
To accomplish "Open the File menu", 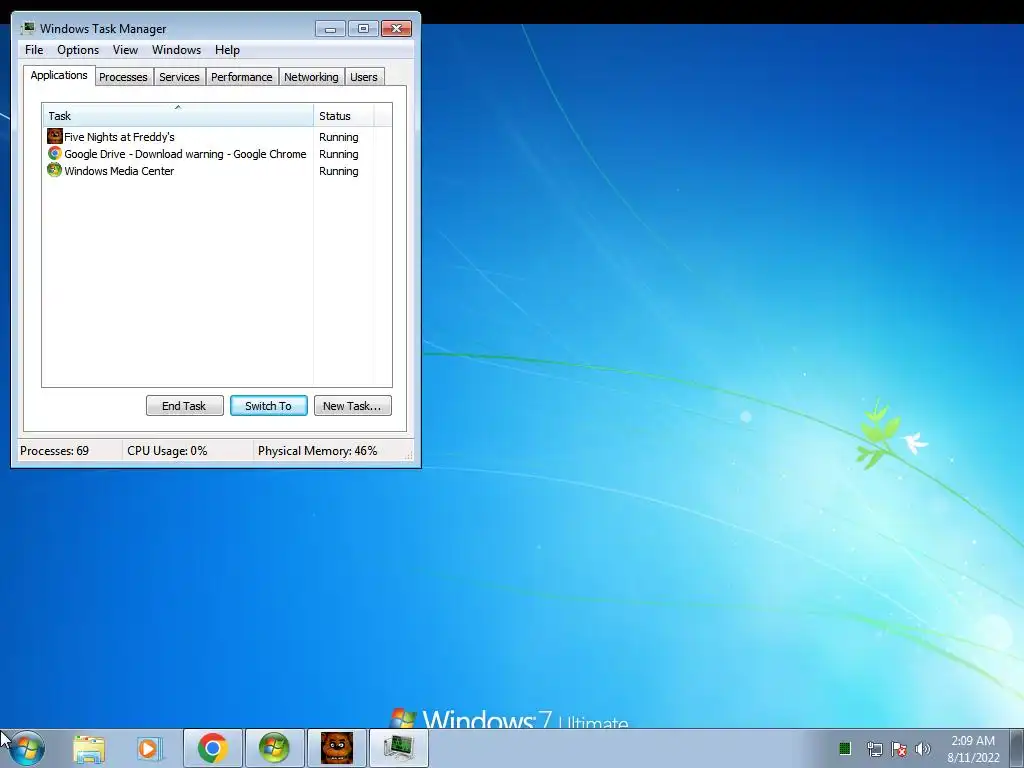I will click(x=34, y=50).
